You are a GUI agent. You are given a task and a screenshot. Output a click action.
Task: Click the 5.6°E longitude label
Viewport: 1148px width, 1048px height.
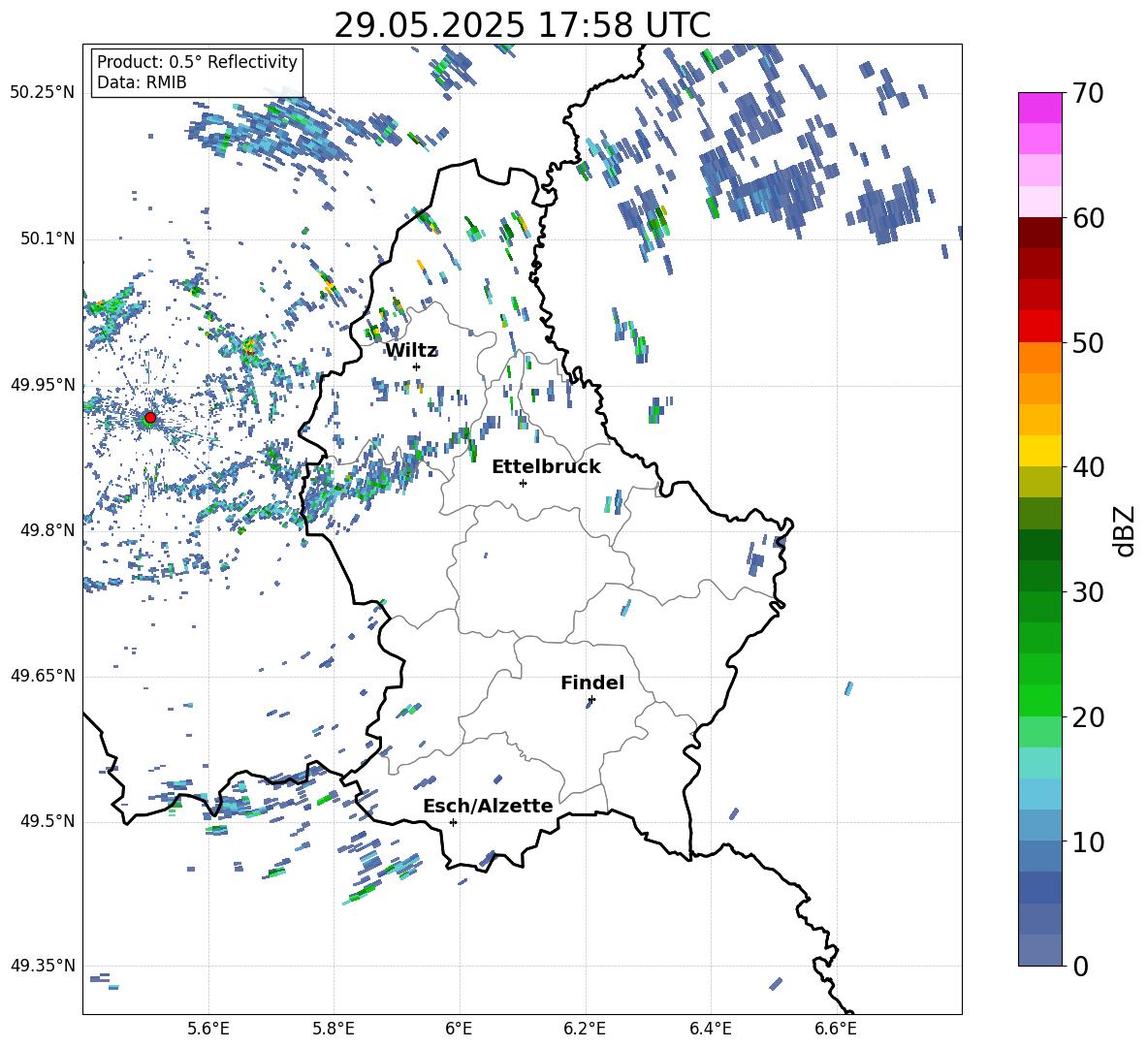pyautogui.click(x=208, y=1029)
